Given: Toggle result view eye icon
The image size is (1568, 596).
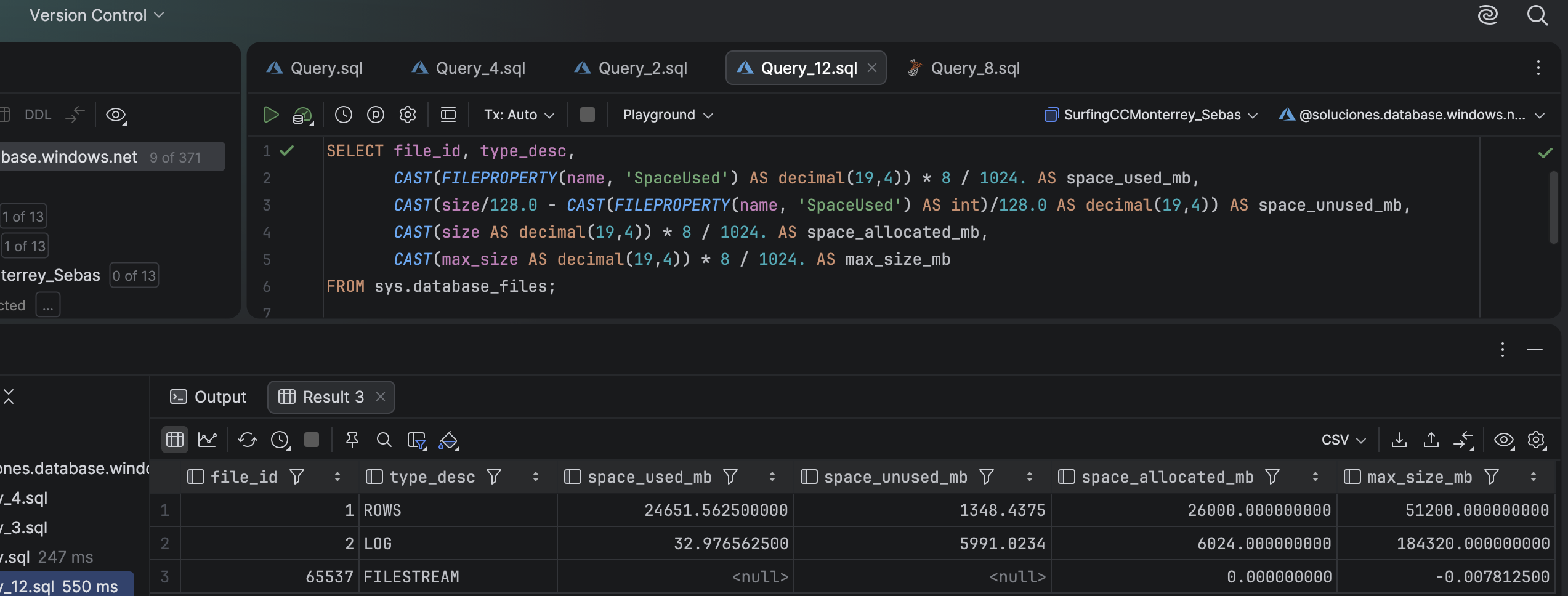Looking at the screenshot, I should [x=1503, y=440].
